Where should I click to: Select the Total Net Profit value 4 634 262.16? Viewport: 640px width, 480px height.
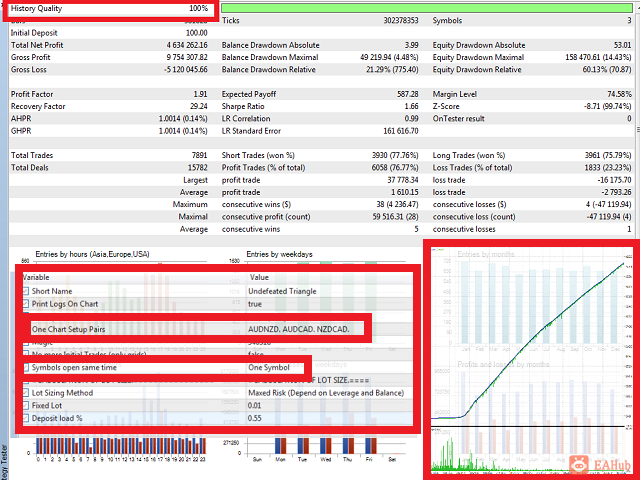click(x=187, y=45)
